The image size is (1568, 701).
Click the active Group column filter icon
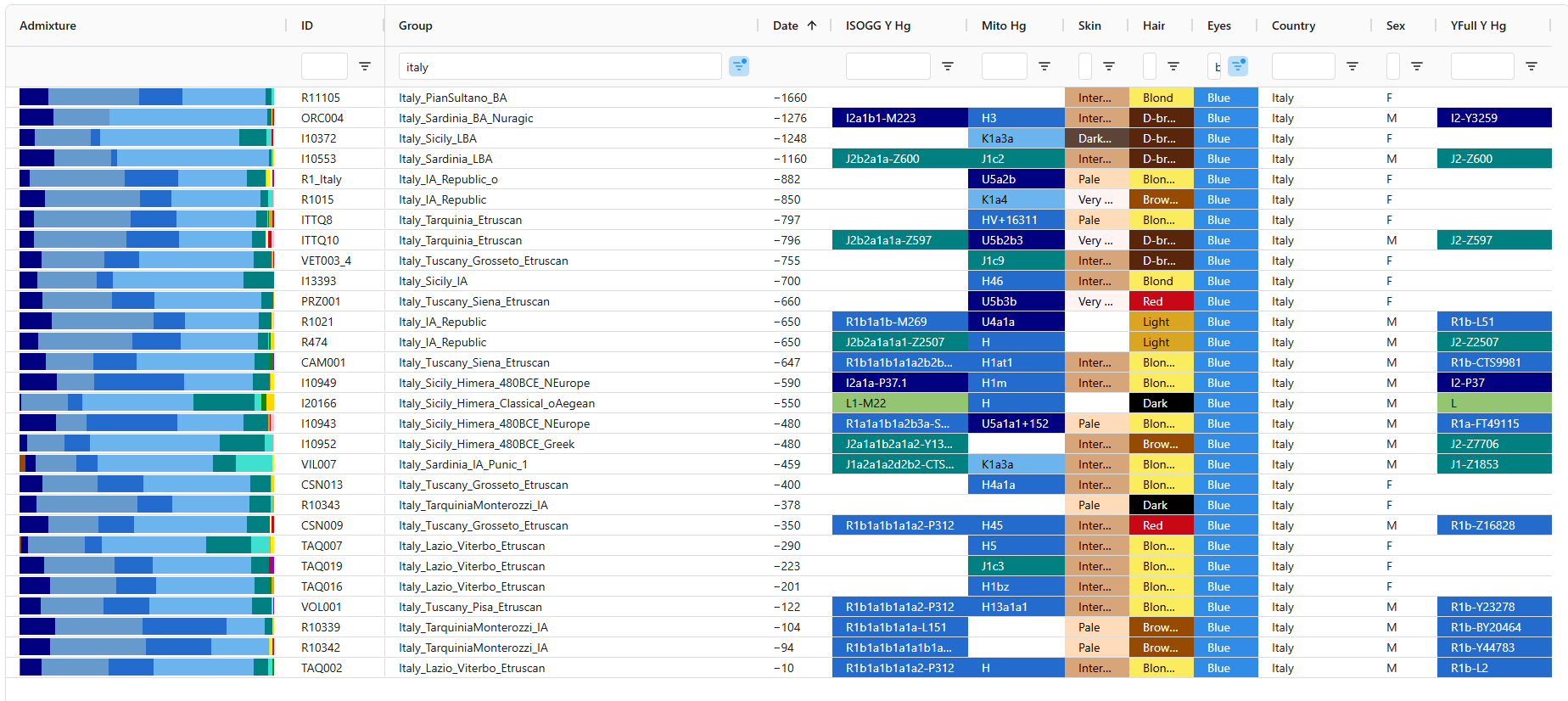tap(739, 66)
